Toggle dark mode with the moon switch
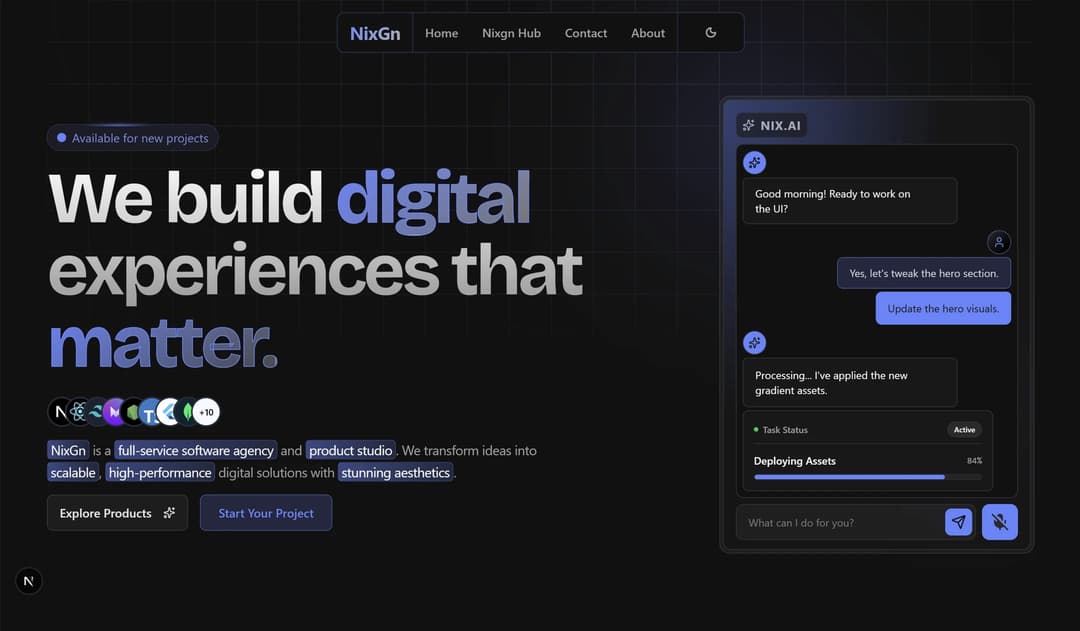The height and width of the screenshot is (631, 1080). pyautogui.click(x=711, y=32)
